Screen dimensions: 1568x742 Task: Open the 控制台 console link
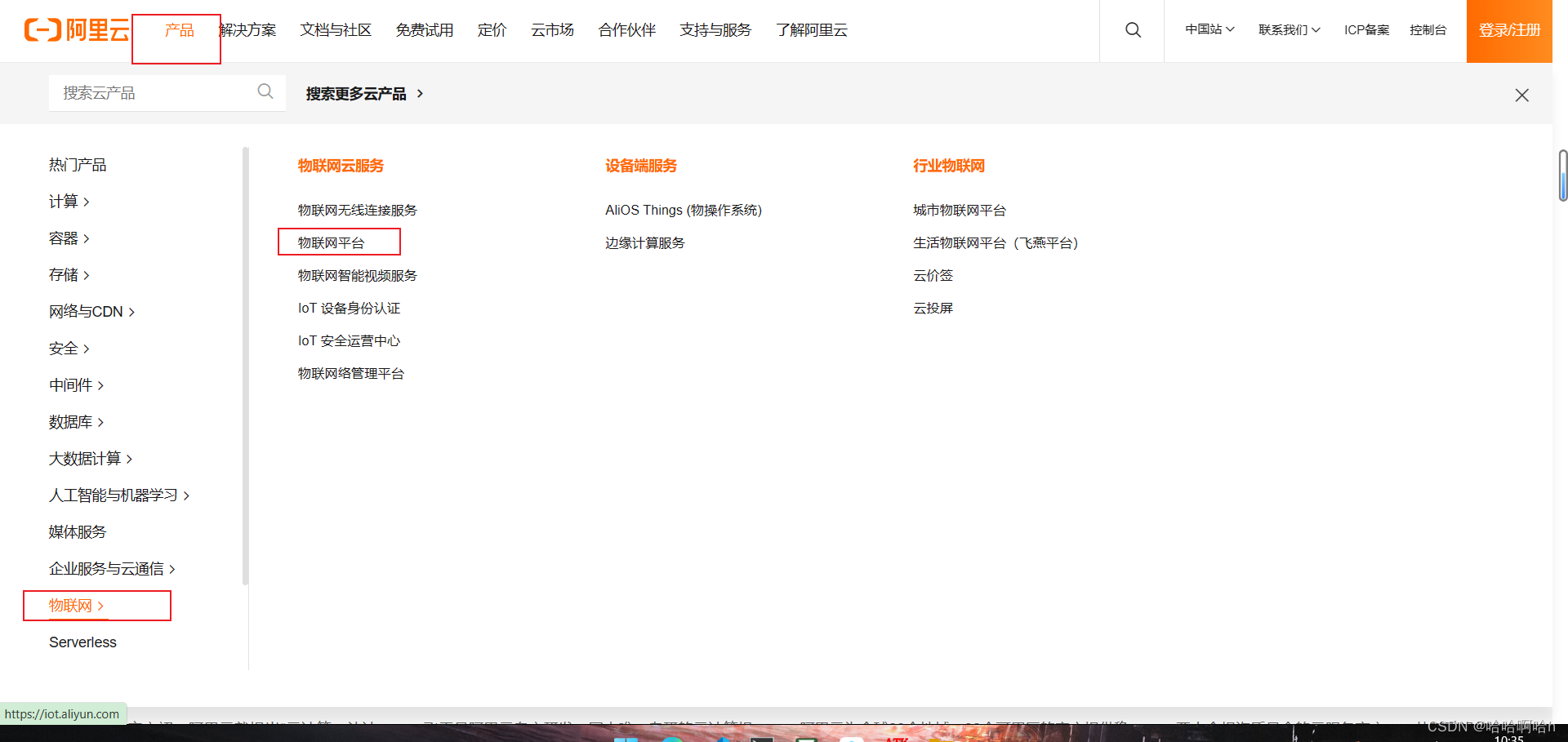1428,30
